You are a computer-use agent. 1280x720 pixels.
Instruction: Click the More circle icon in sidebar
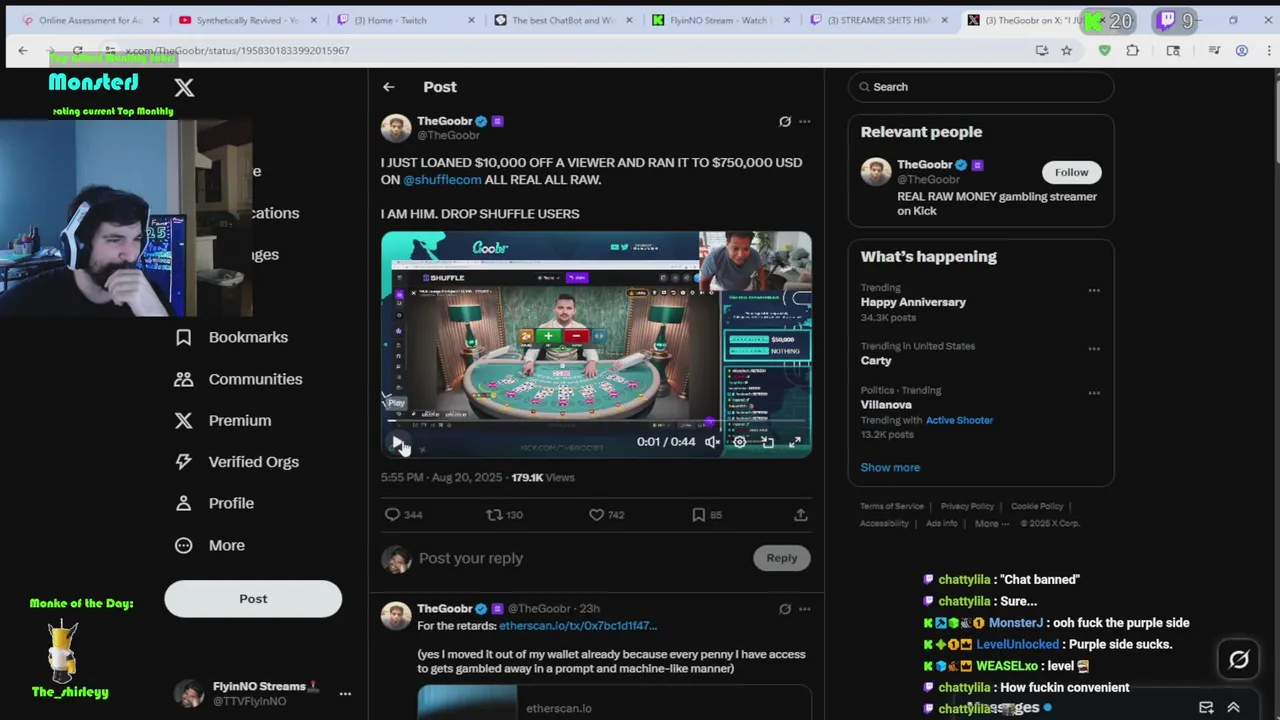point(184,545)
